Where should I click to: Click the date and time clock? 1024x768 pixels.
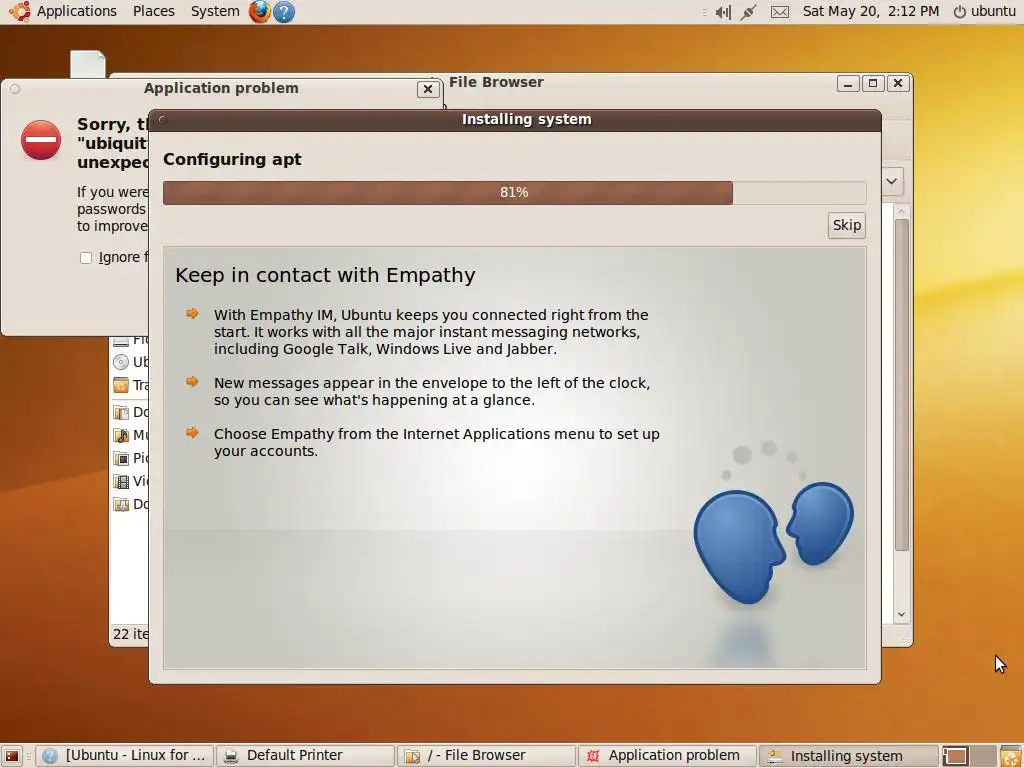(x=871, y=11)
